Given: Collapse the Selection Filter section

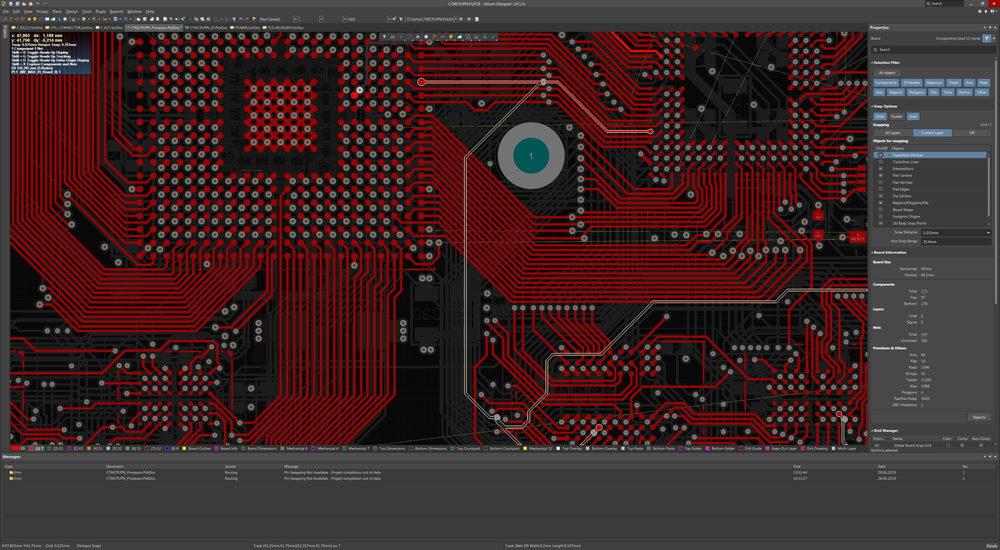Looking at the screenshot, I should 872,62.
